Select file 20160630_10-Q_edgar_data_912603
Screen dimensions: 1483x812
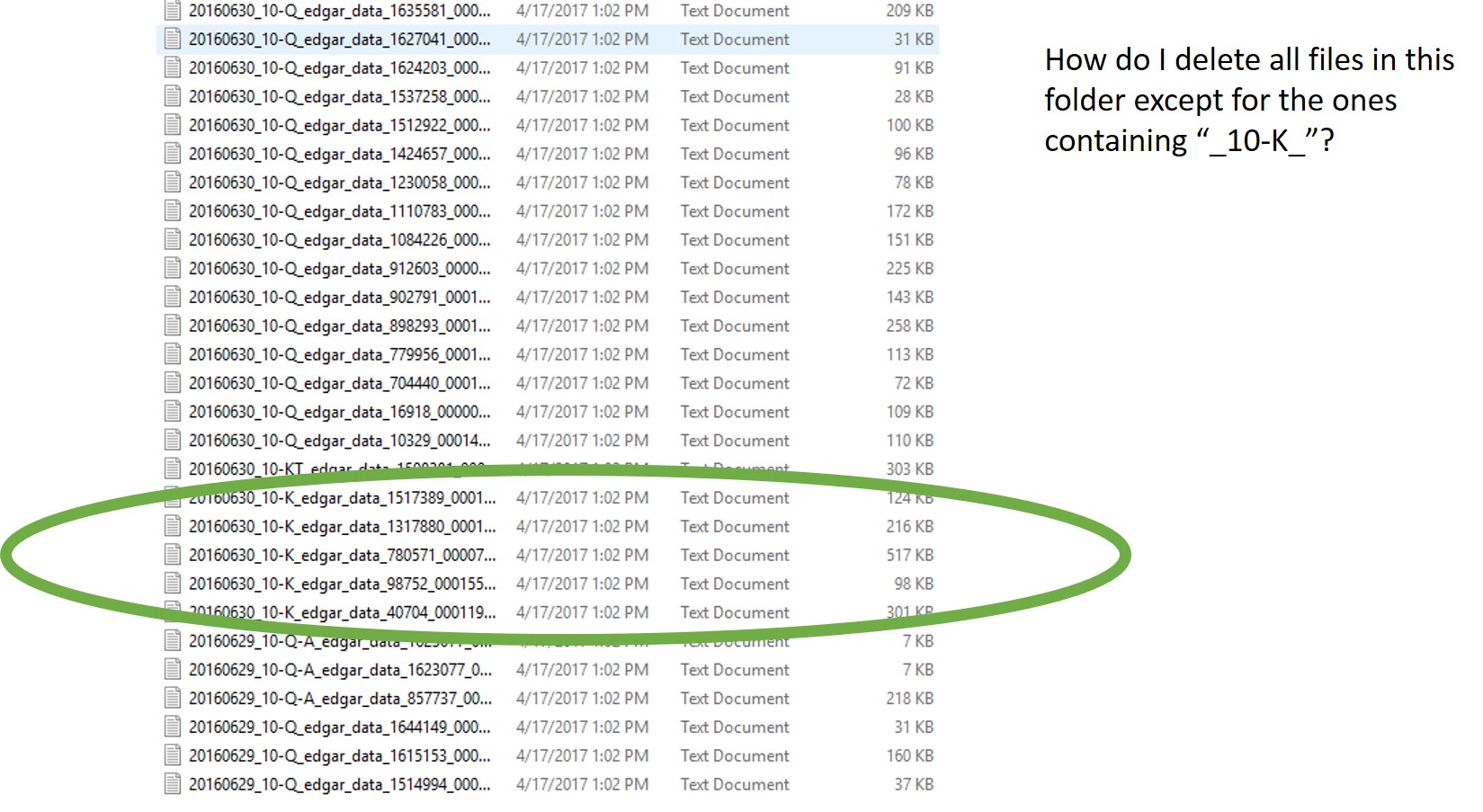point(340,269)
